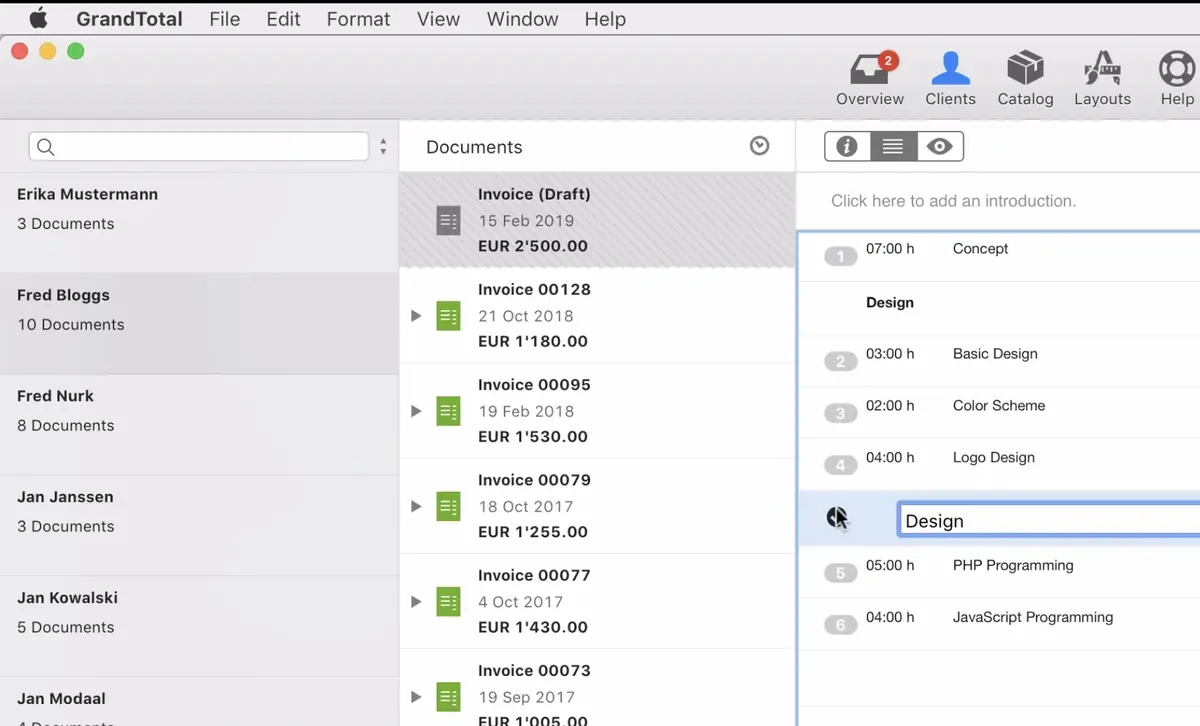The height and width of the screenshot is (726, 1200).
Task: Open the File menu
Action: [x=224, y=19]
